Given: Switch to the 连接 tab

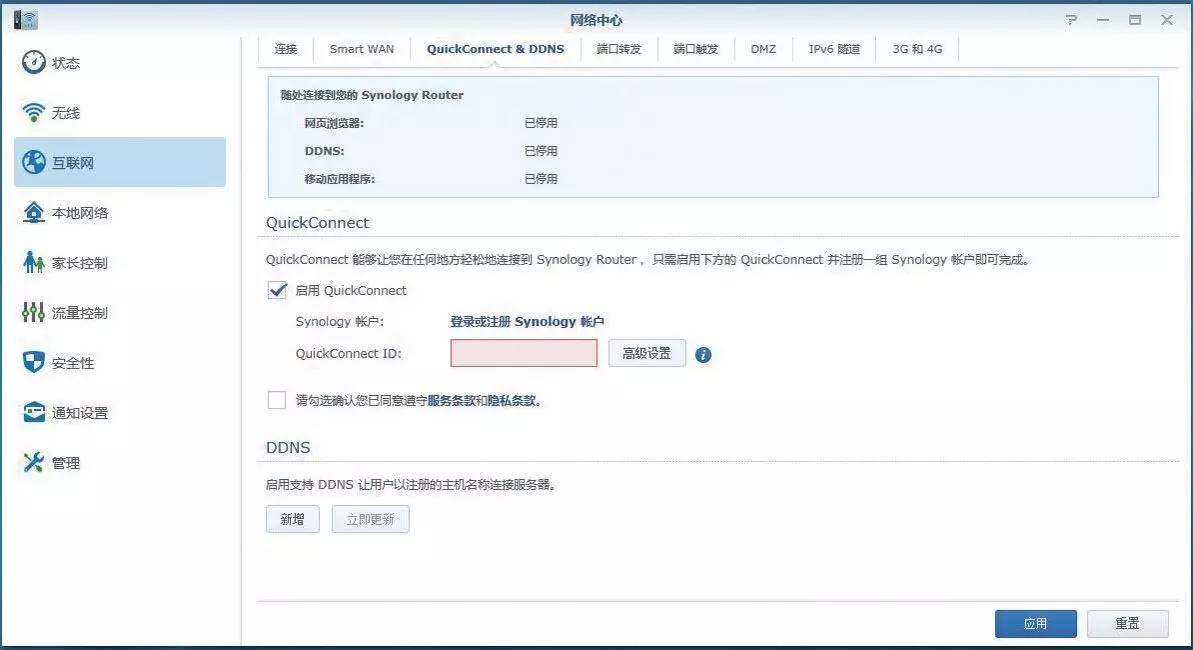Looking at the screenshot, I should click(286, 49).
